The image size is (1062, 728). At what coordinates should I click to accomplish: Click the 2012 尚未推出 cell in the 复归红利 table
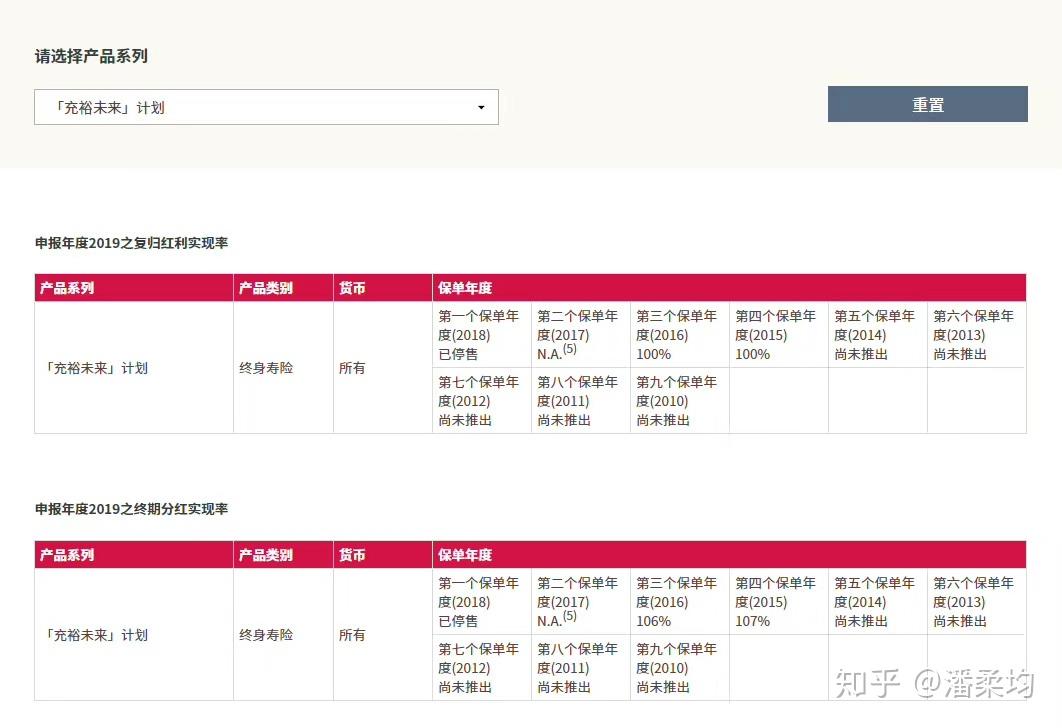coord(482,401)
